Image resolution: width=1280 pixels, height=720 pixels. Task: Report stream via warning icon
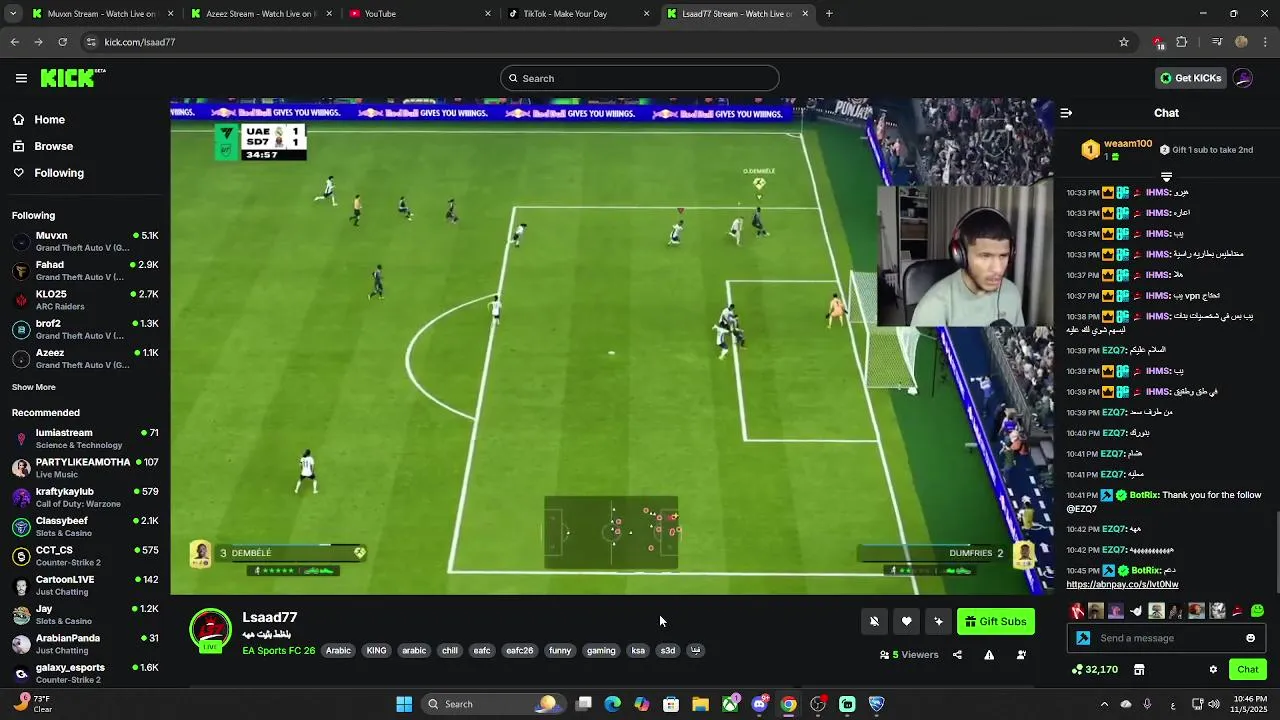(989, 655)
